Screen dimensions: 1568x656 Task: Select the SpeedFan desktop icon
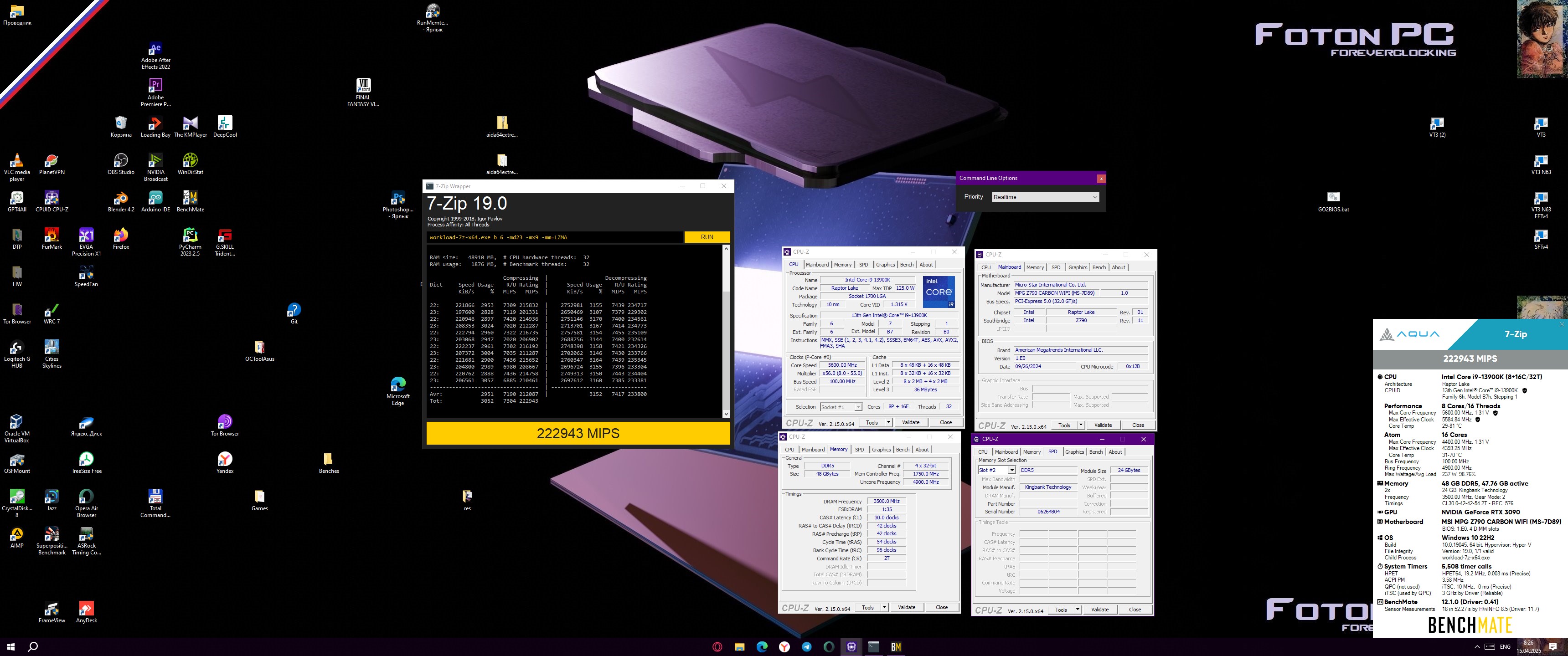(87, 276)
